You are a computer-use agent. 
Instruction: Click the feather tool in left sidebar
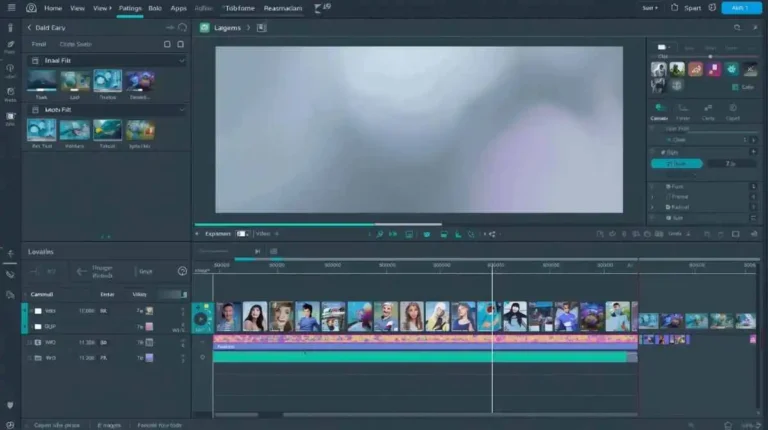[10, 44]
